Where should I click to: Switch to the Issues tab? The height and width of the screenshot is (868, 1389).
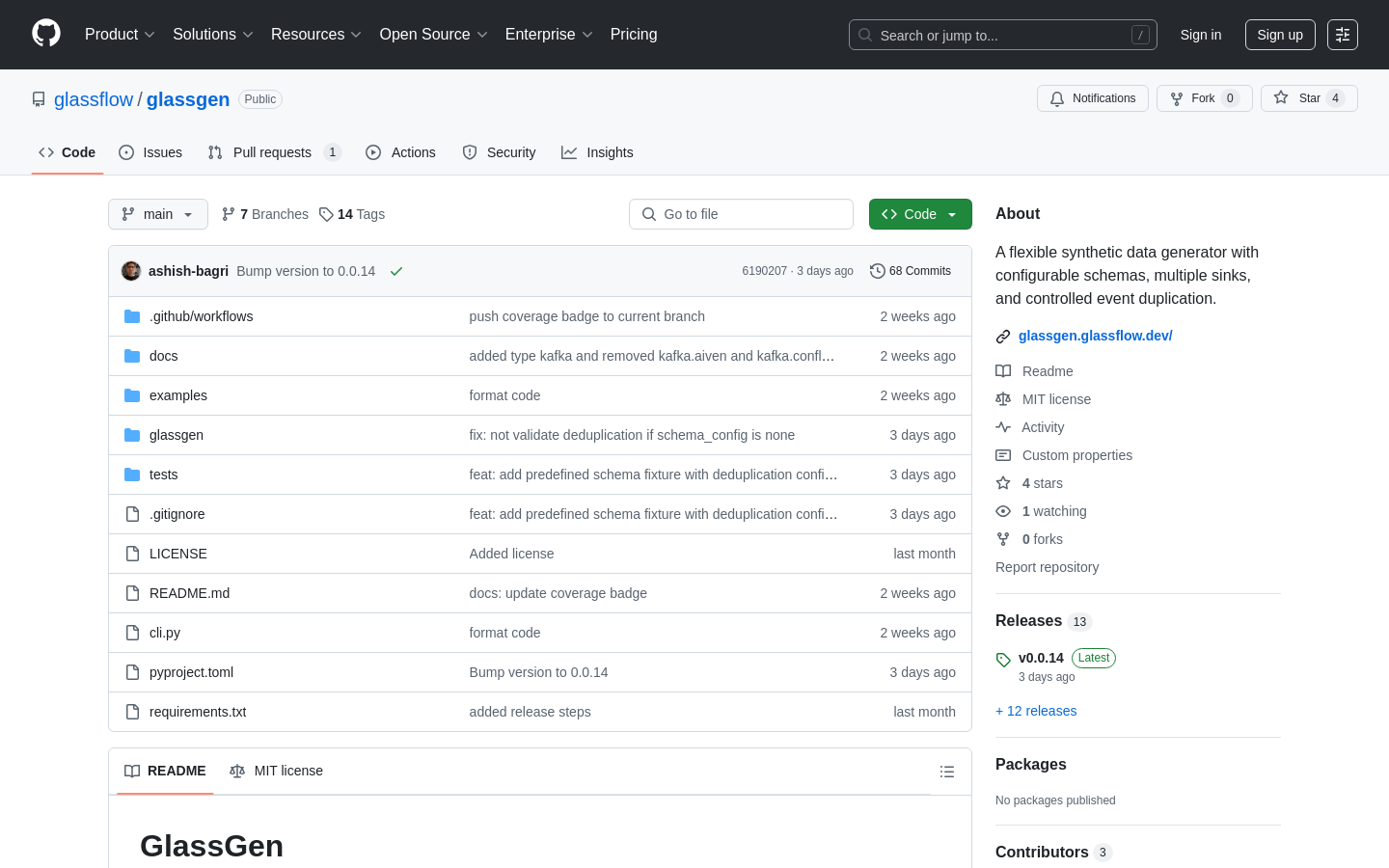click(x=150, y=152)
